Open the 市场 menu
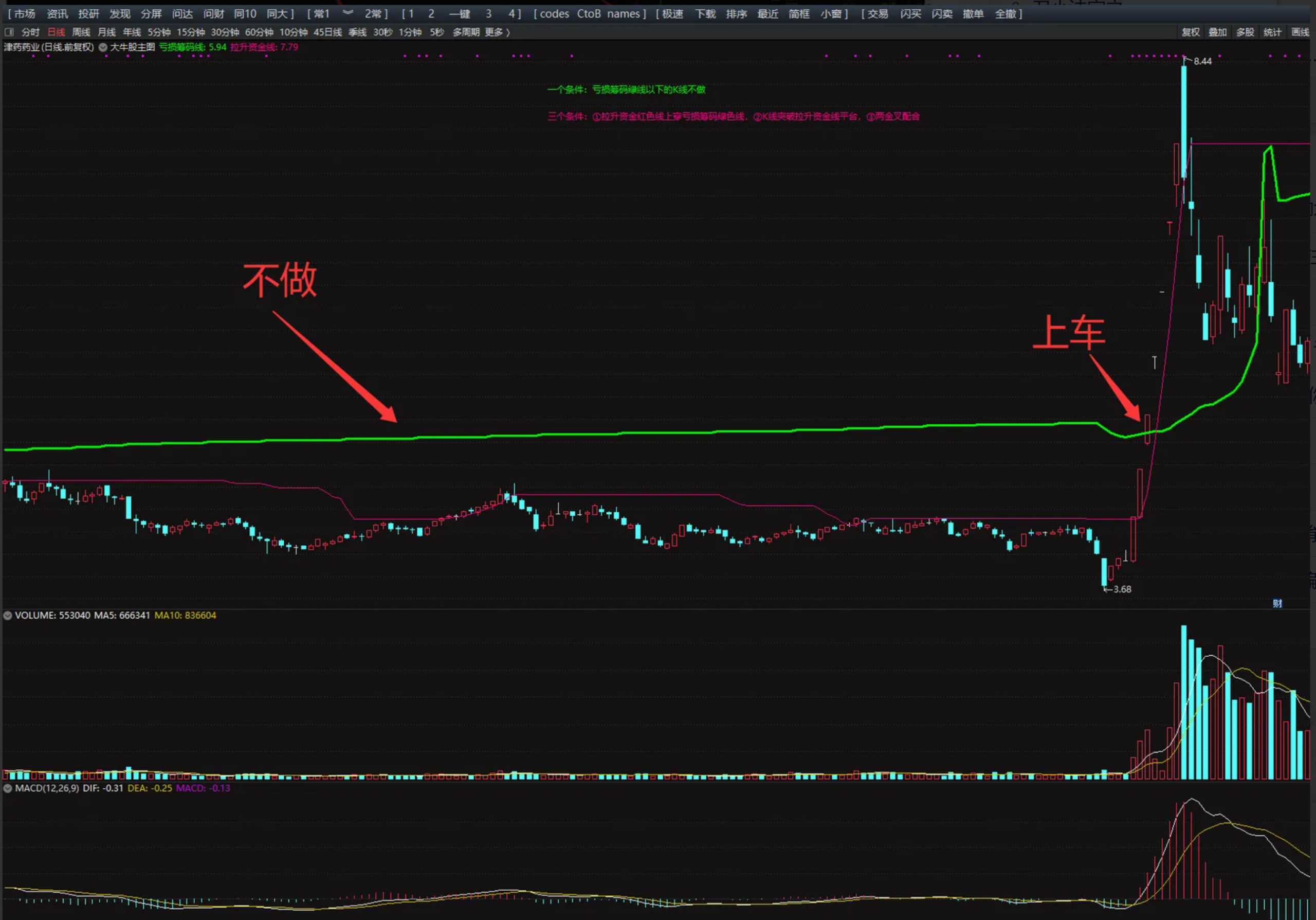 click(x=25, y=14)
